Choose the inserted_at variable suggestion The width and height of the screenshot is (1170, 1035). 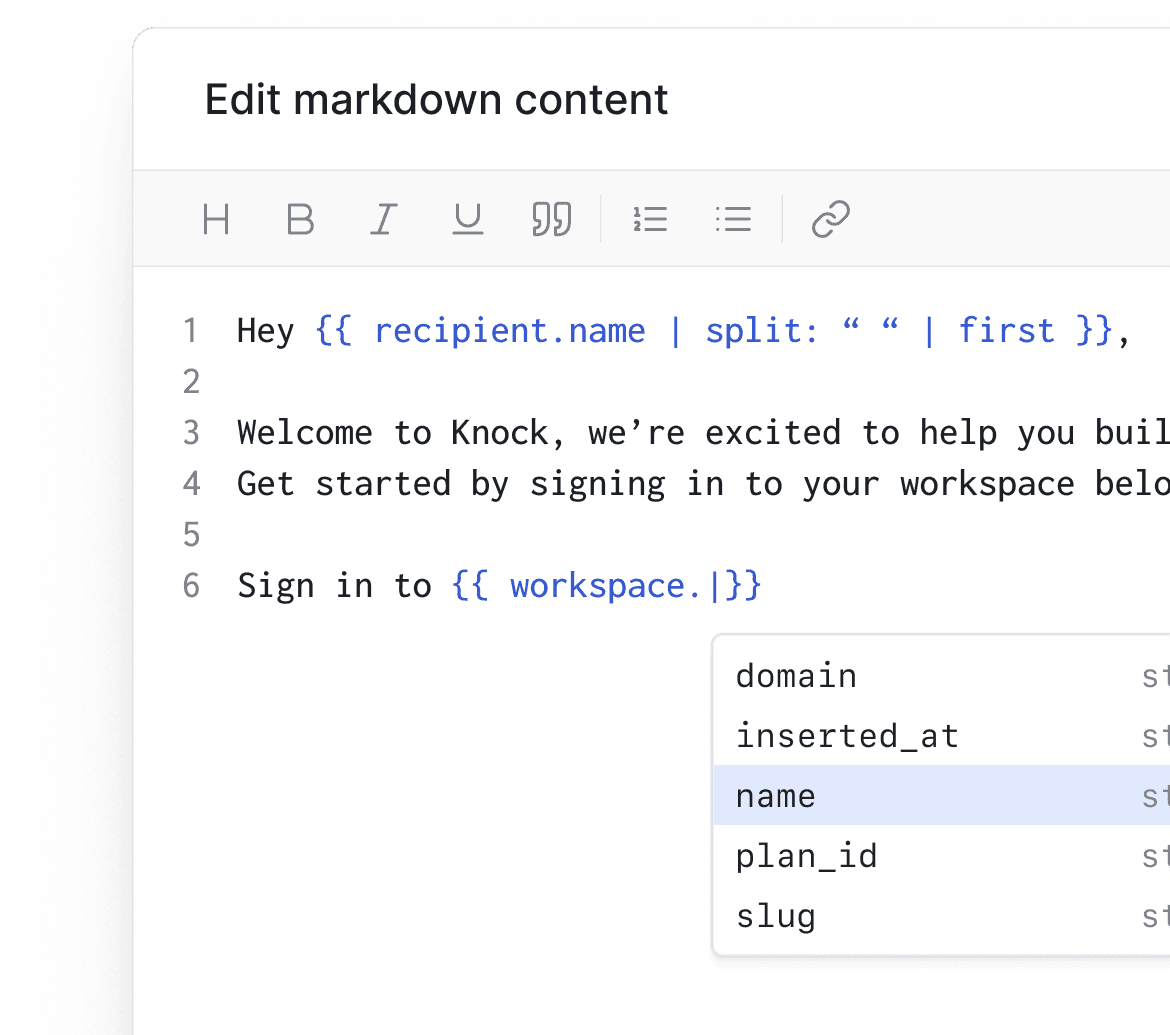pyautogui.click(x=847, y=736)
